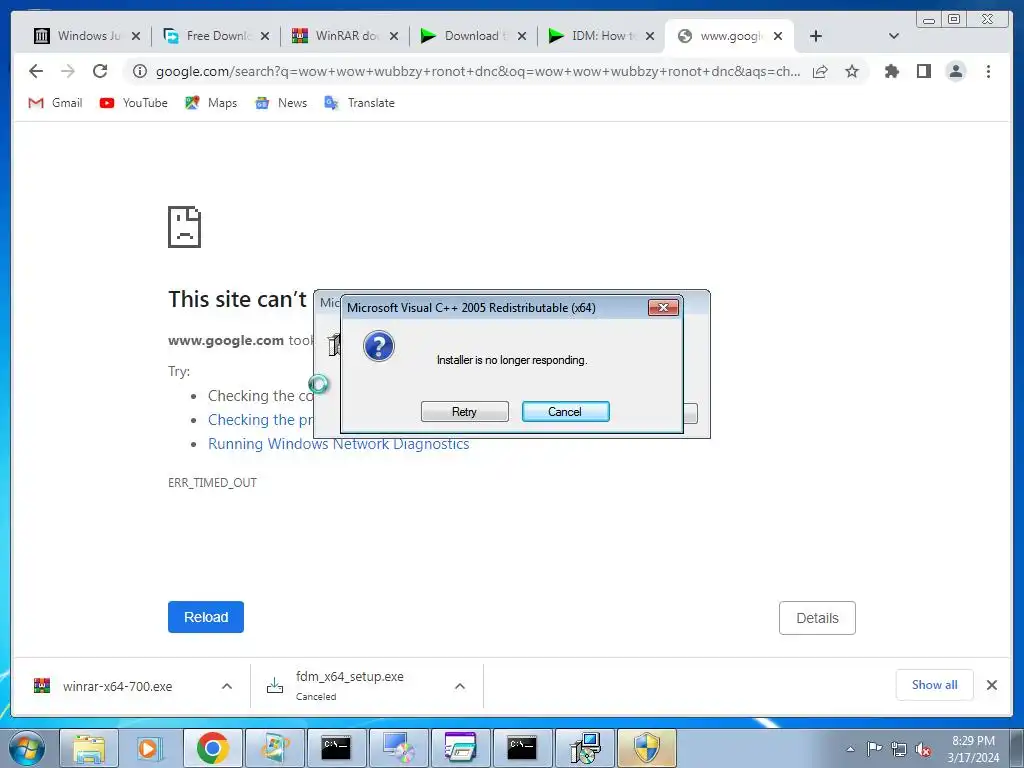This screenshot has width=1024, height=768.
Task: Open the Extensions puzzle icon
Action: click(891, 71)
